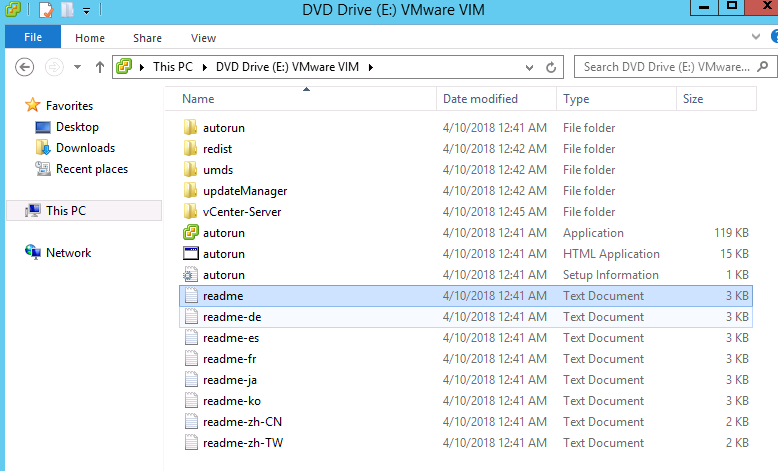Viewport: 778px width, 471px height.
Task: Click DVD Drive (E:) VMware VIM breadcrumb
Action: click(287, 67)
